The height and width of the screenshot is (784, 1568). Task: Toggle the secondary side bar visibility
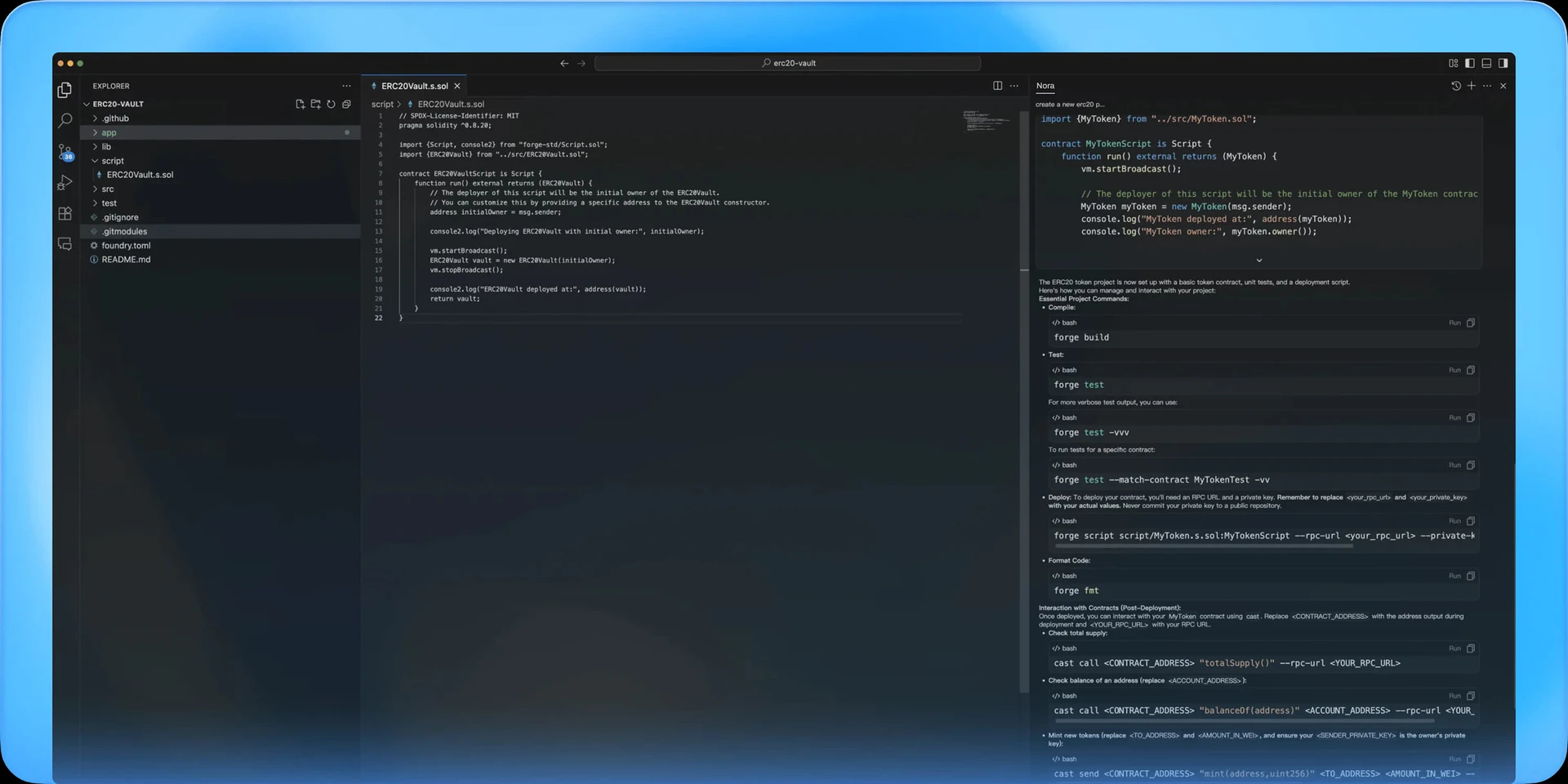click(x=1503, y=63)
